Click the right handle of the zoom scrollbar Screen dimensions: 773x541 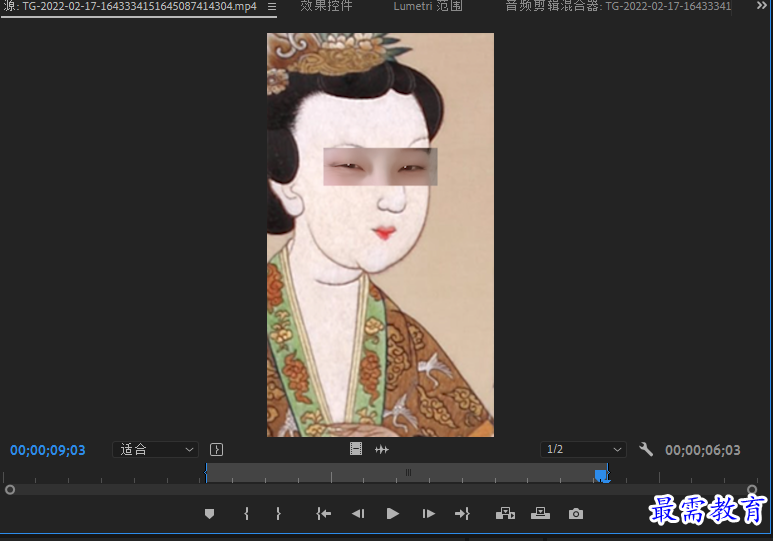752,490
